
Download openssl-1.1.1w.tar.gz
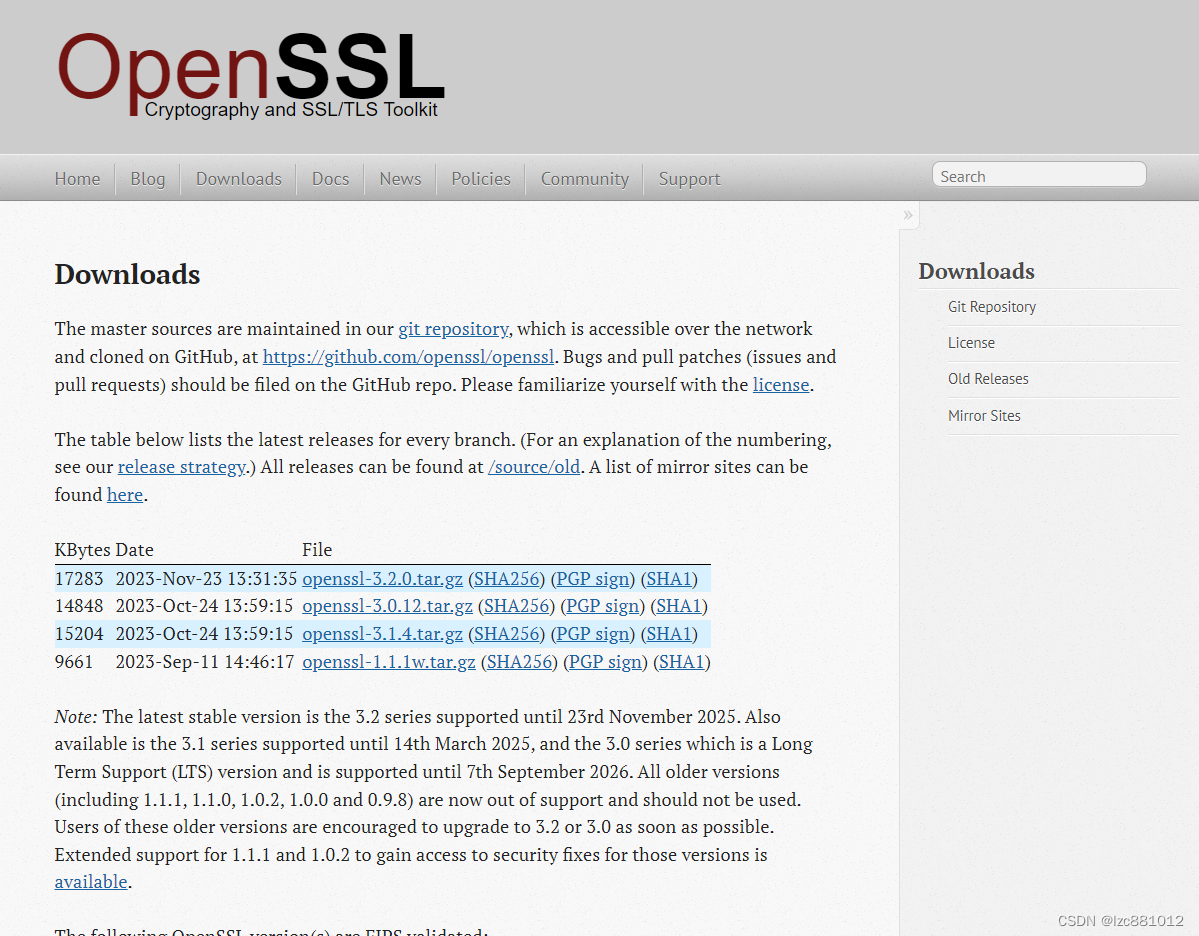(x=388, y=662)
